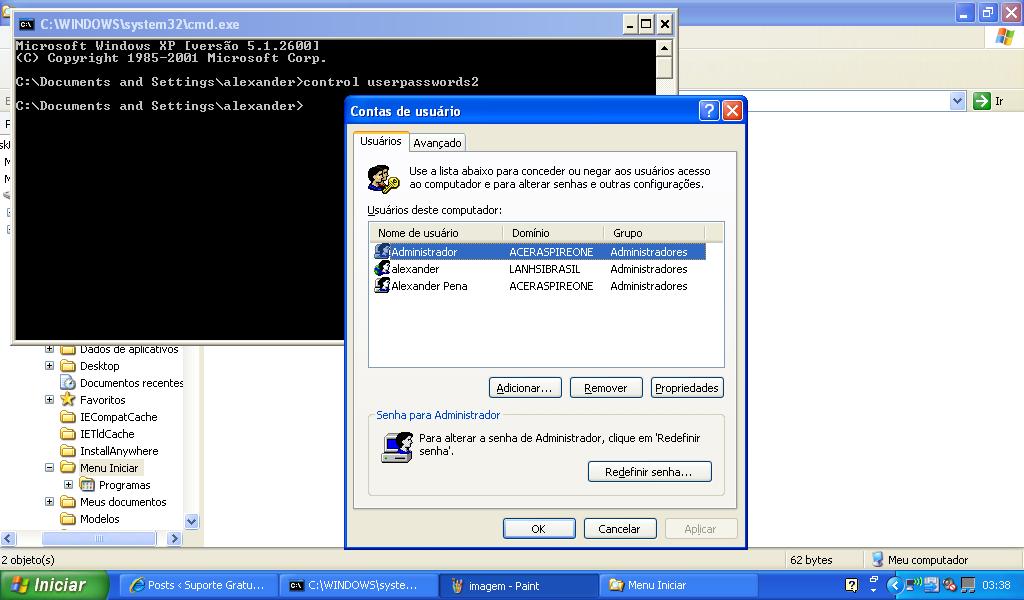Screen dimensions: 1024x600
Task: Expand the Programas folder node
Action: [x=68, y=485]
